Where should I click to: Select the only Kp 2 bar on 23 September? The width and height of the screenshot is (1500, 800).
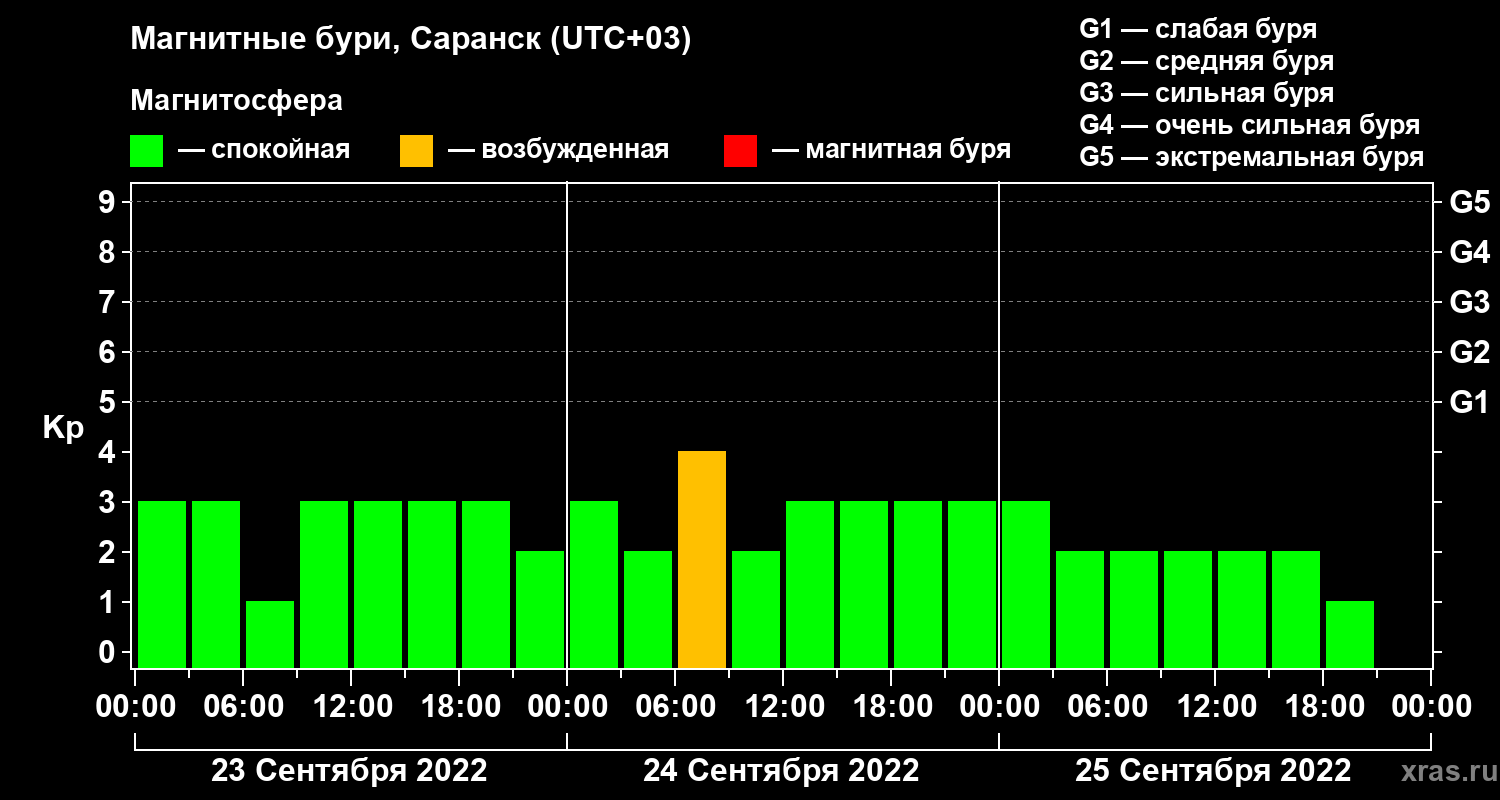click(540, 609)
